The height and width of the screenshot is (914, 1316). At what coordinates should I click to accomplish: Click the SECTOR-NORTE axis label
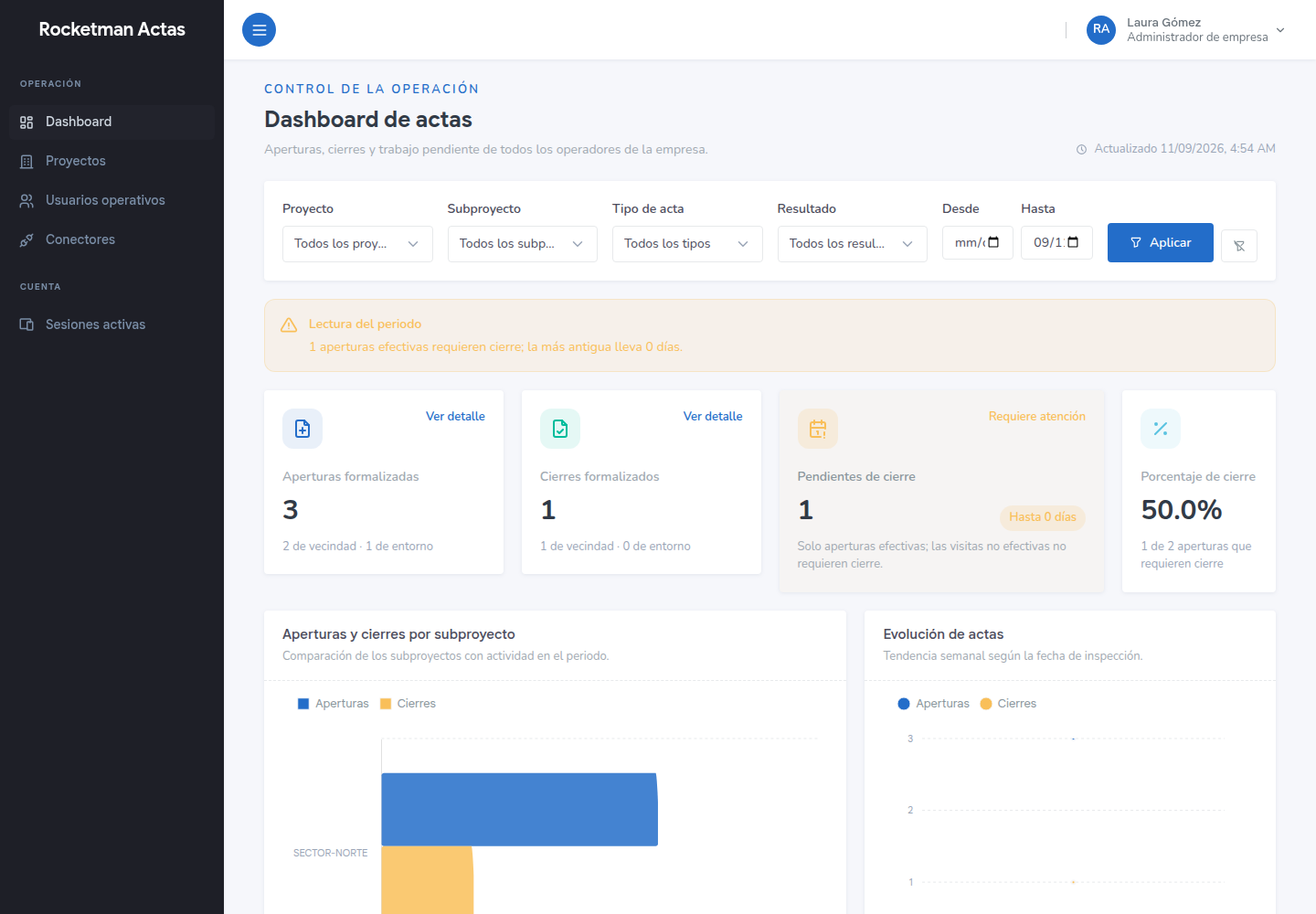tap(330, 853)
